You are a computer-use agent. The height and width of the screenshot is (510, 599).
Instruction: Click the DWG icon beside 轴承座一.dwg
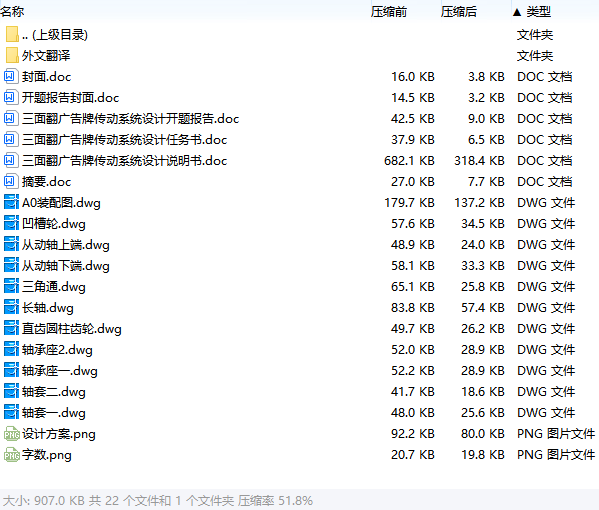11,370
